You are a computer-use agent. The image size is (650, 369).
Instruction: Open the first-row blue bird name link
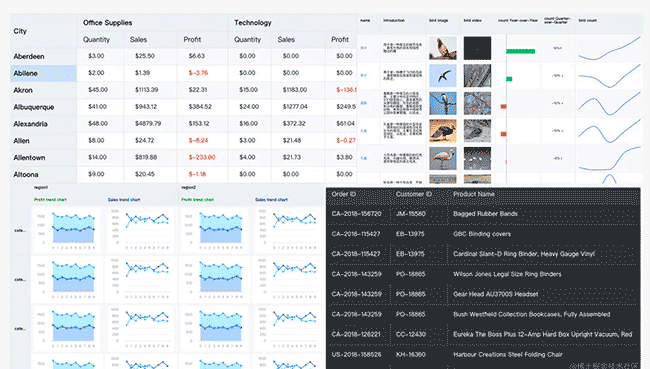pyautogui.click(x=364, y=48)
